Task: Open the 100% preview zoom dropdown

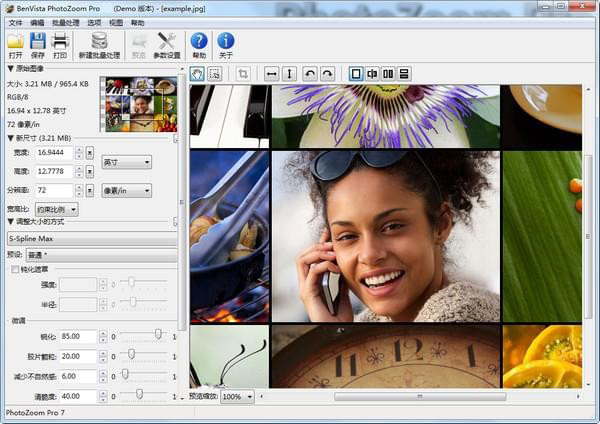Action: [x=237, y=397]
